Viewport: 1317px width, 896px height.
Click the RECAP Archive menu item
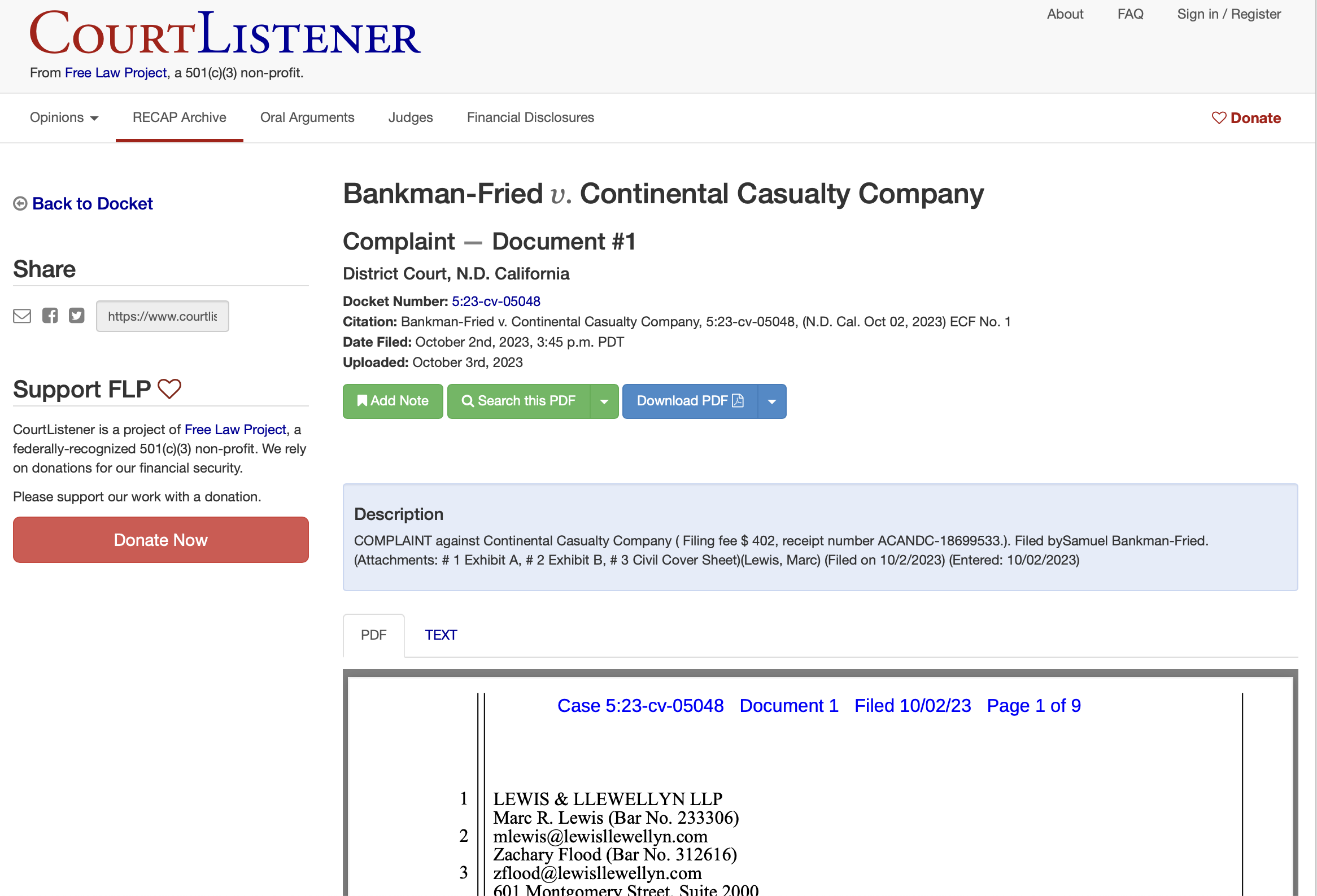pos(180,117)
